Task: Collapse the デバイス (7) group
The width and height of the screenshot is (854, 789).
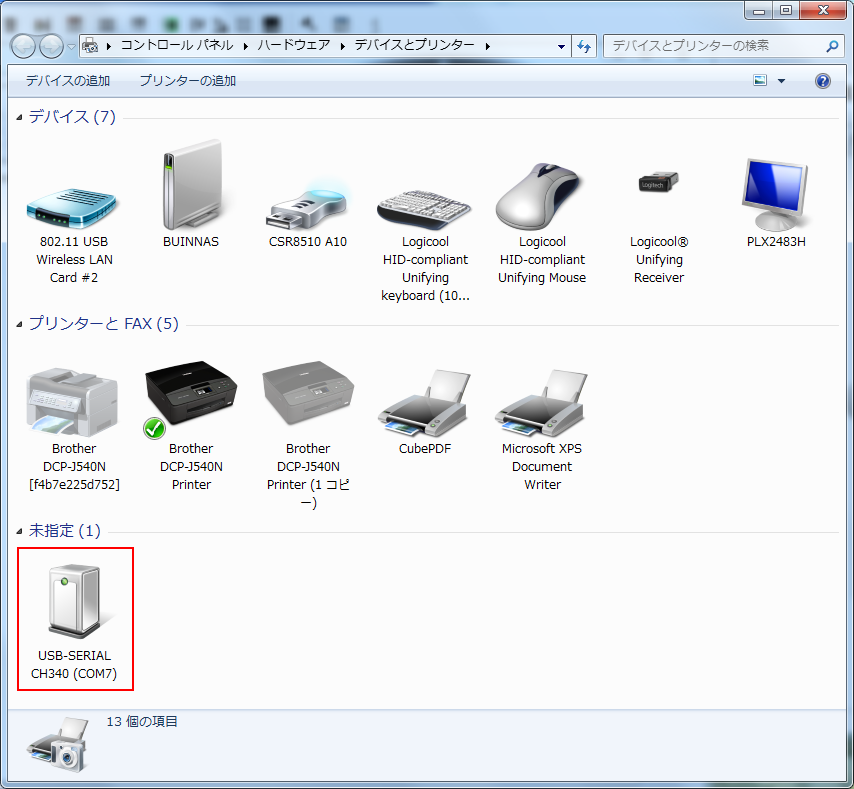Action: 20,117
